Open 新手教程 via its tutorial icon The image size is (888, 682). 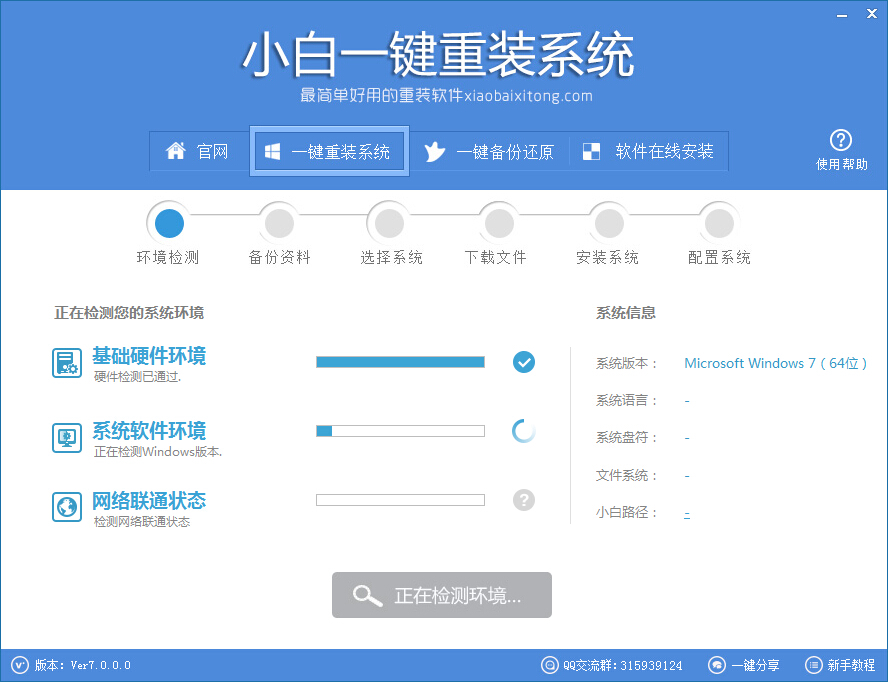[x=811, y=665]
